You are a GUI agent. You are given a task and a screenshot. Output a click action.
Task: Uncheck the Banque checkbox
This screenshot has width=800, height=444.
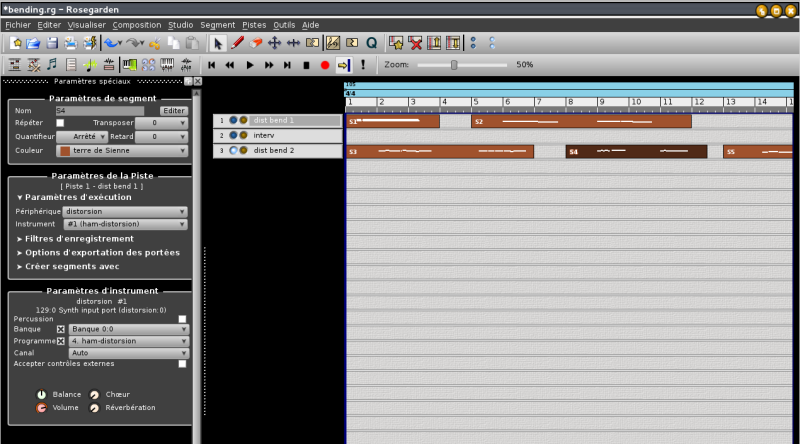click(x=61, y=329)
